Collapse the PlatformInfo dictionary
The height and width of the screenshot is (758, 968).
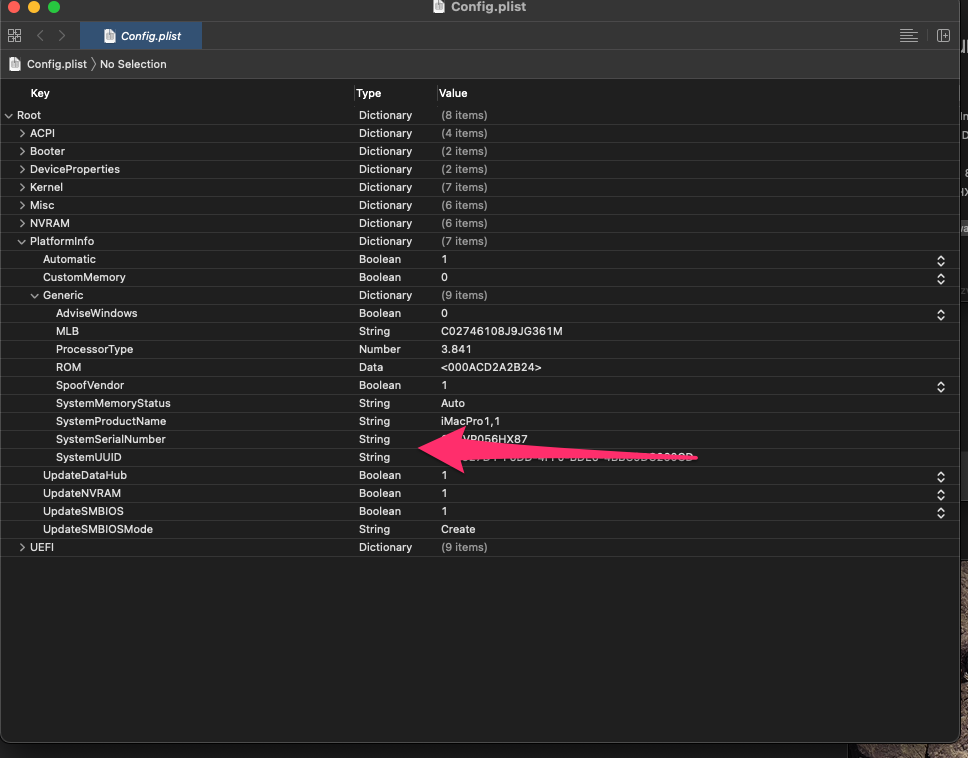pos(22,241)
